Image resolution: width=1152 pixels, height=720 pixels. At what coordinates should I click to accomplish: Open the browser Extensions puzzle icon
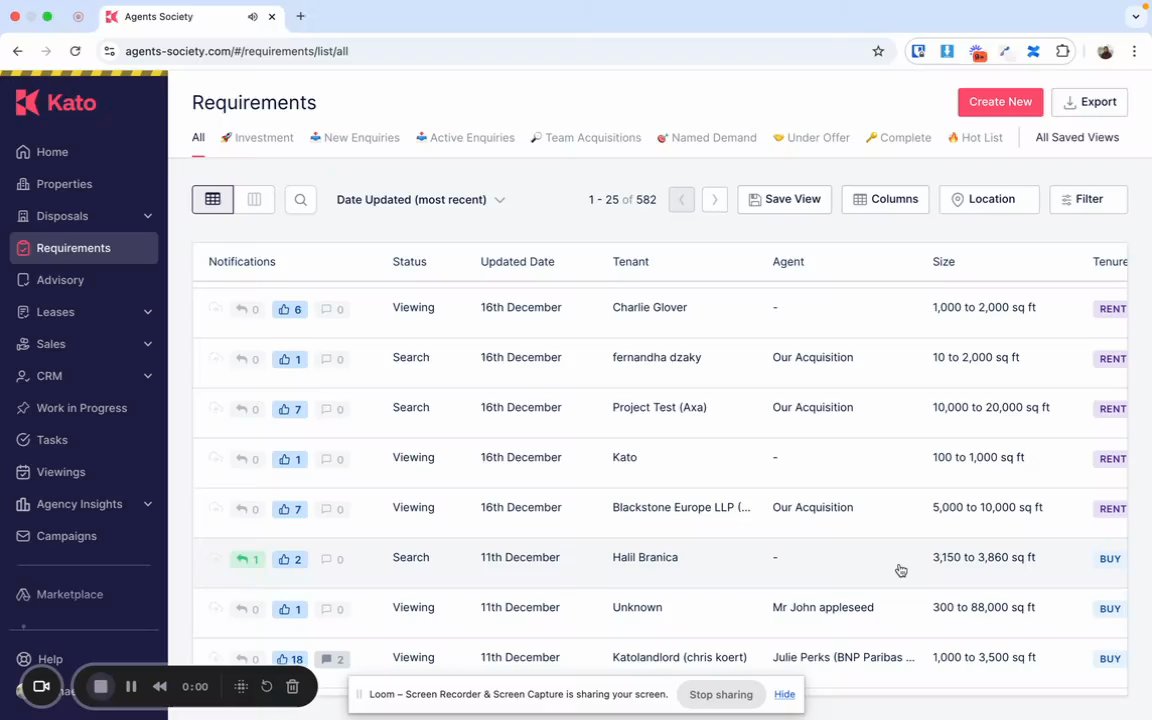[1062, 51]
